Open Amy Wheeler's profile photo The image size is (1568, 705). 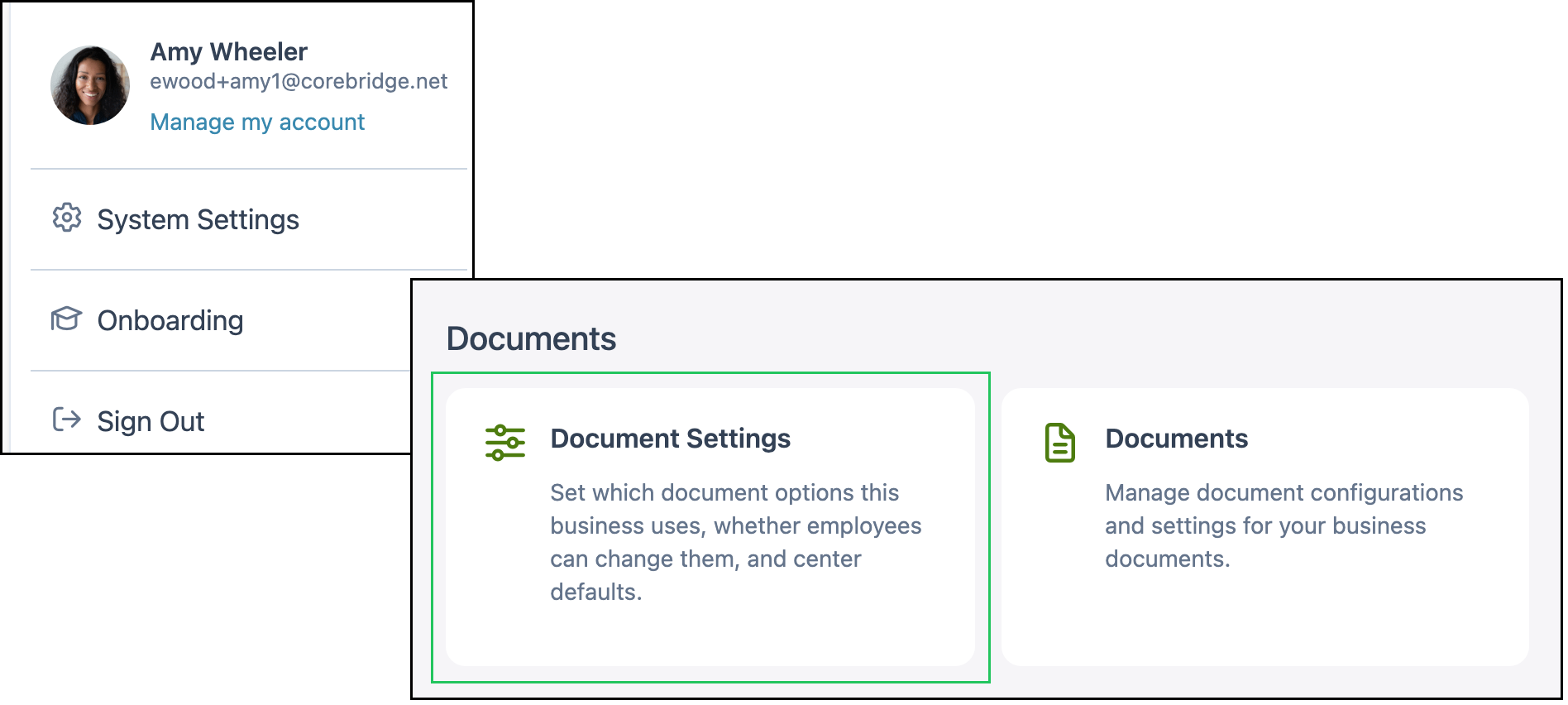pyautogui.click(x=90, y=85)
